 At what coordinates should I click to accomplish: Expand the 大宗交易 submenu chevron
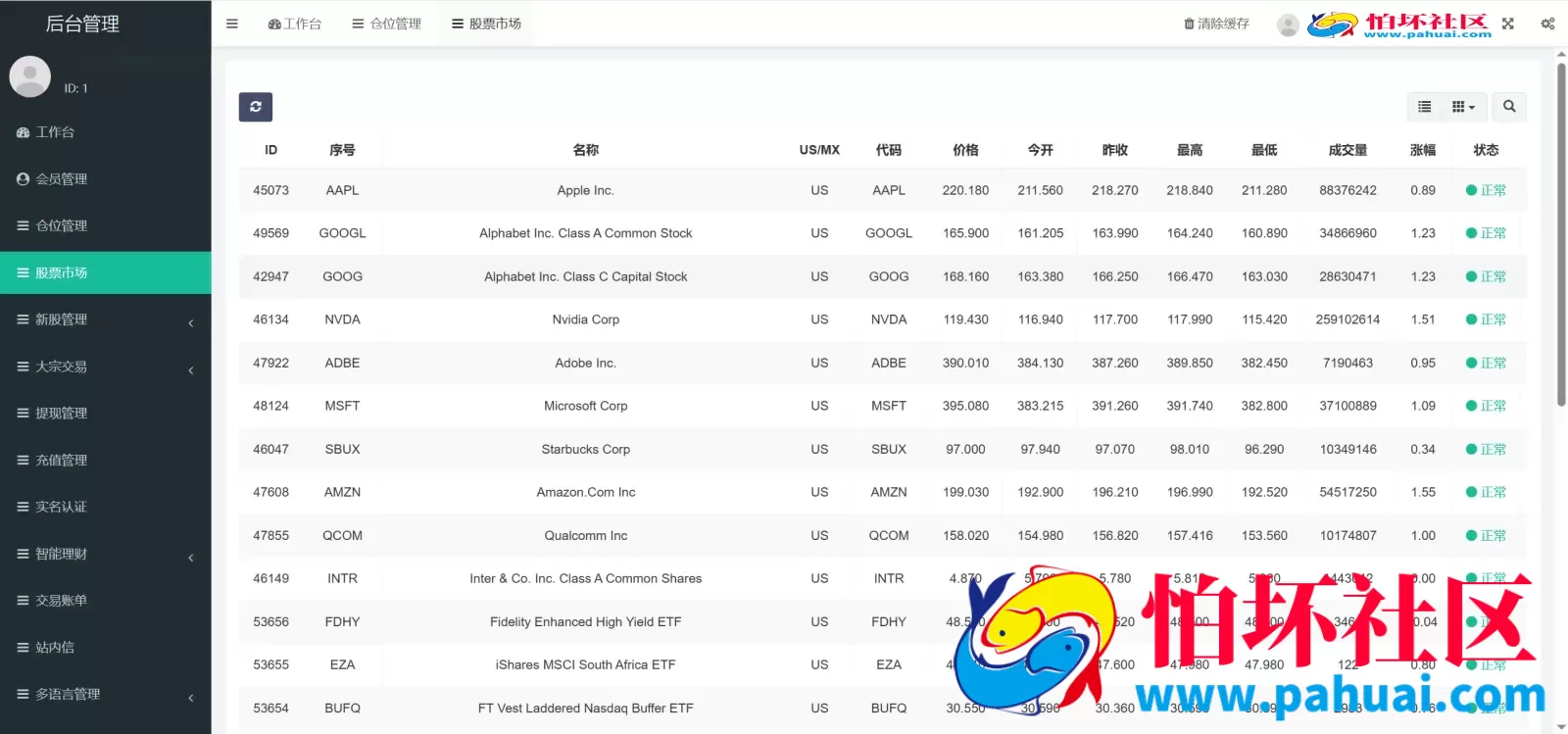pyautogui.click(x=191, y=370)
